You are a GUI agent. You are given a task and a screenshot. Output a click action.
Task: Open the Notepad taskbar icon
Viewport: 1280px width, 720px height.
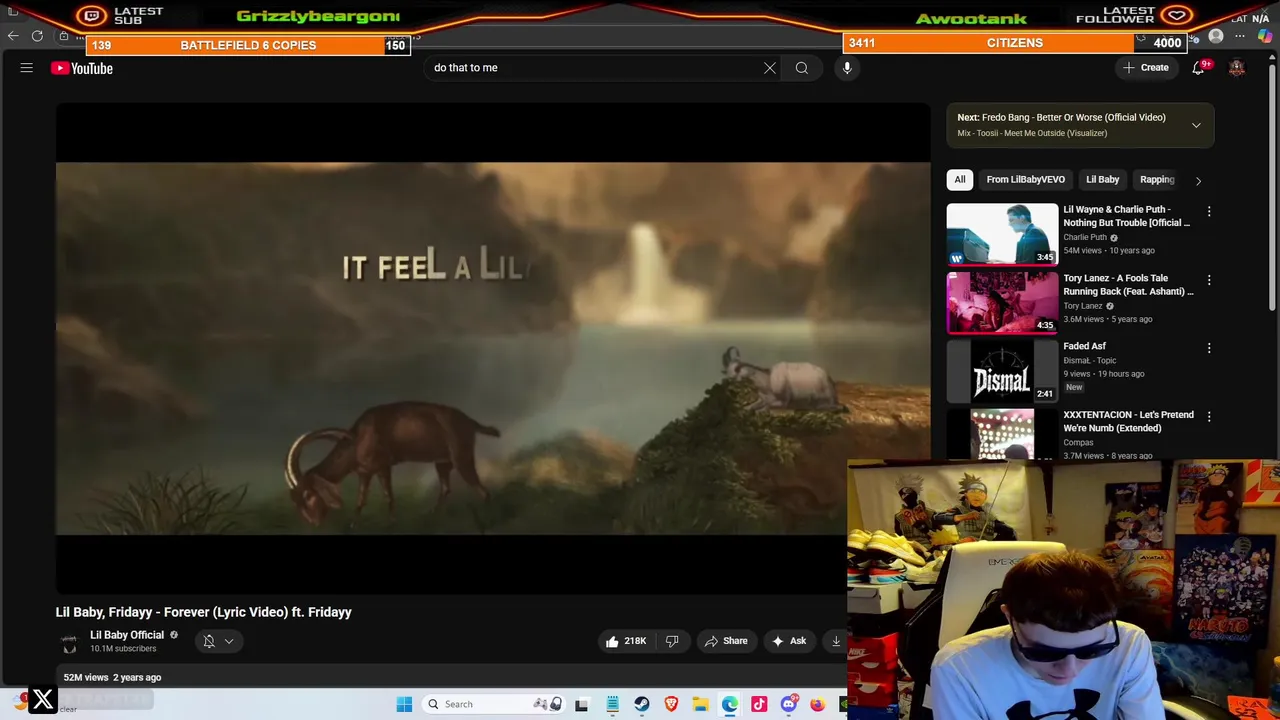click(612, 704)
